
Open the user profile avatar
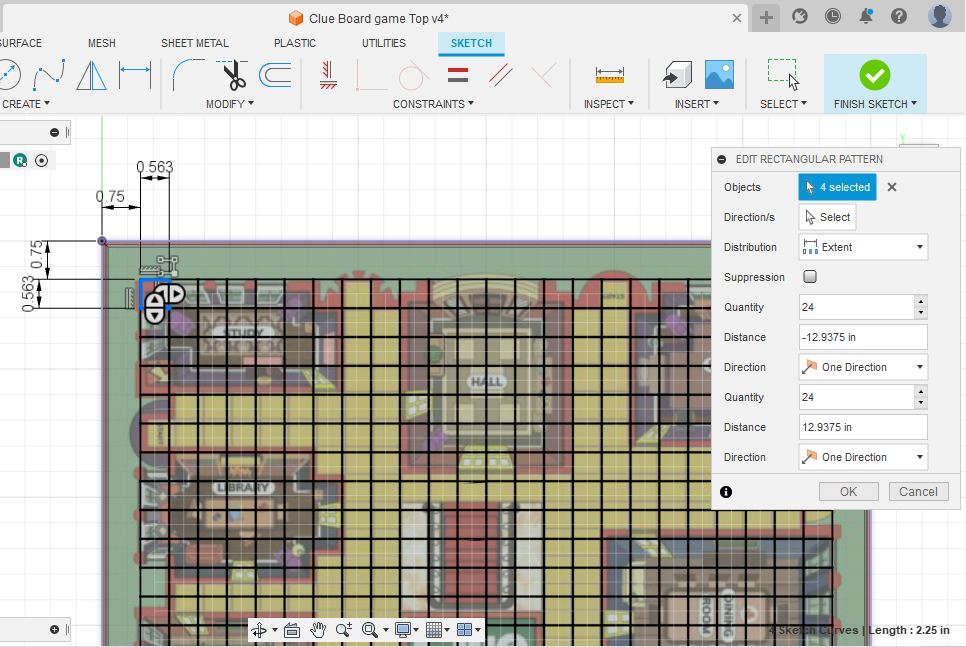point(940,15)
